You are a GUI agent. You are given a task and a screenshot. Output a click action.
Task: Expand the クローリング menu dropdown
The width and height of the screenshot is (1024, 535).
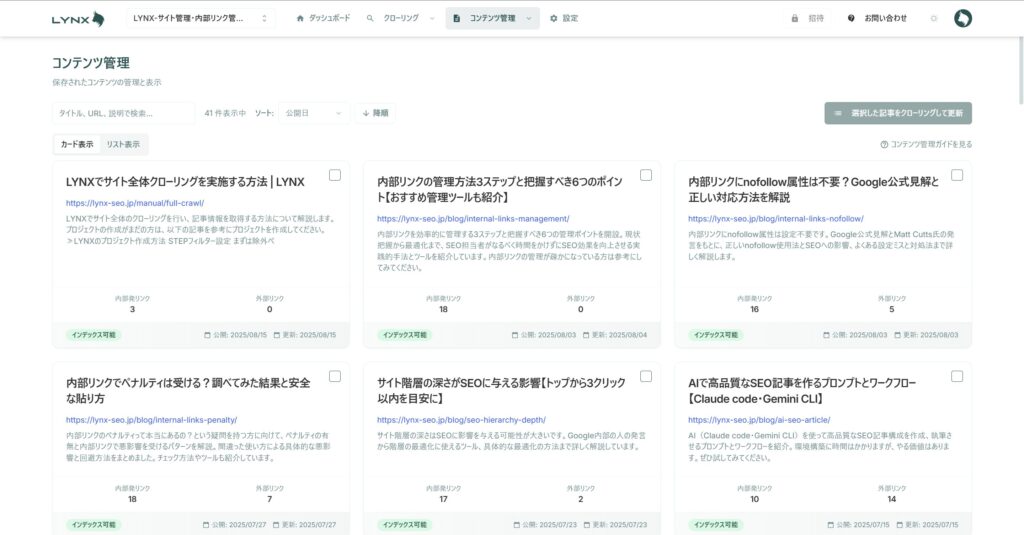tap(431, 18)
